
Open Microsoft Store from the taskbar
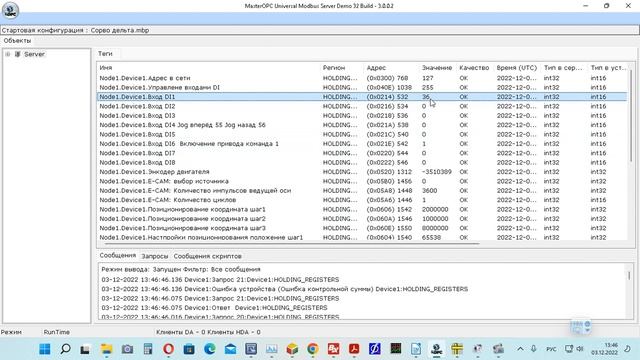click(x=189, y=349)
